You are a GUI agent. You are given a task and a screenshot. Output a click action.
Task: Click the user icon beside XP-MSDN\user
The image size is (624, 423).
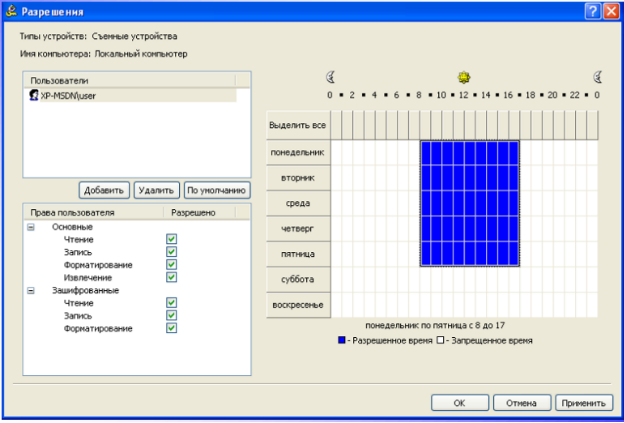[x=34, y=95]
